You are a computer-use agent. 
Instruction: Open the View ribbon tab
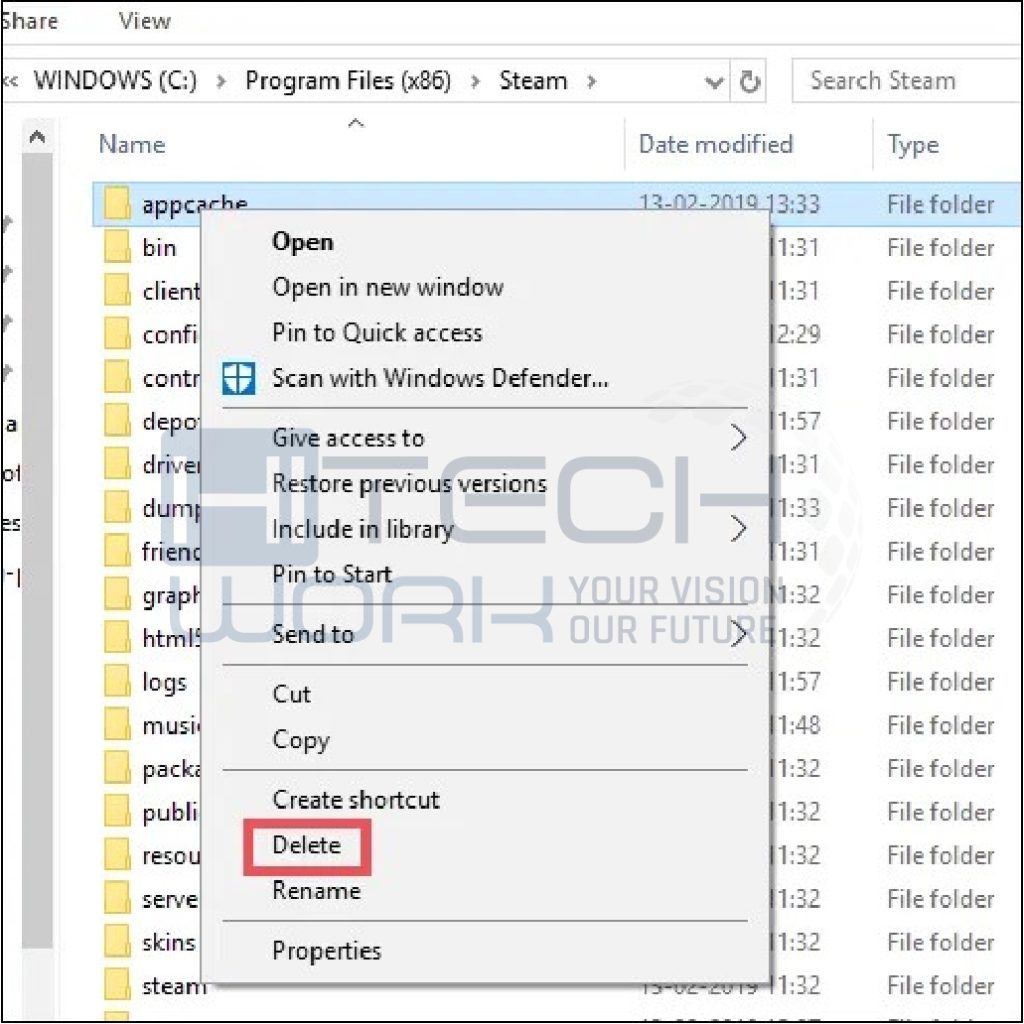click(144, 21)
